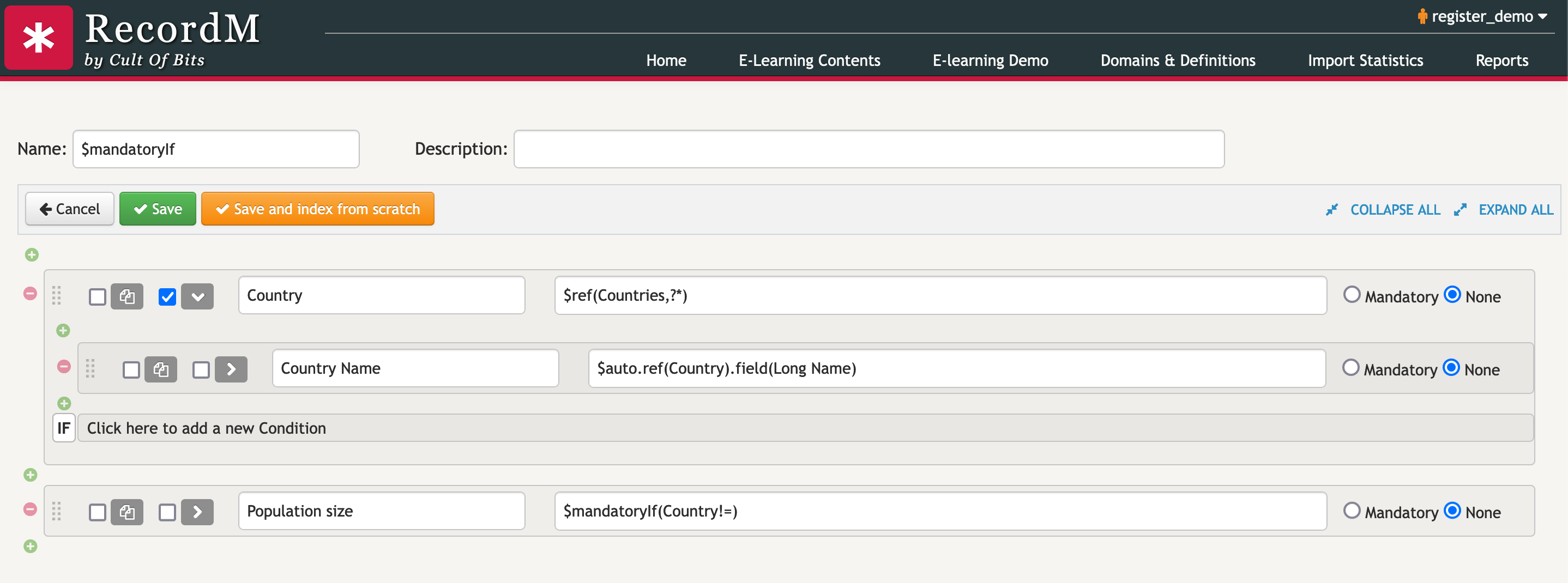The image size is (1568, 583).
Task: Tick the second checkbox in the Population size row
Action: click(167, 512)
